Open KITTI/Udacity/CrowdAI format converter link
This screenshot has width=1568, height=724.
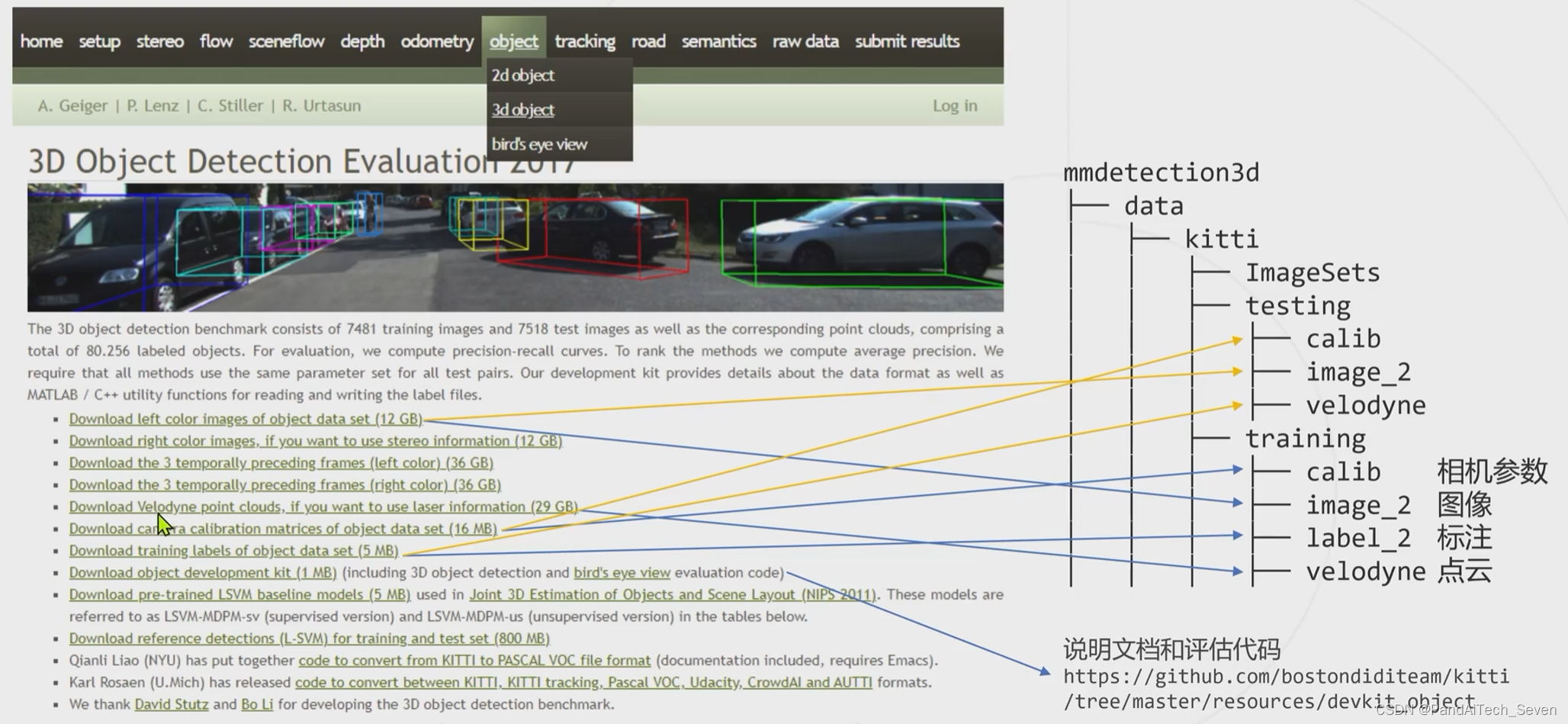583,683
